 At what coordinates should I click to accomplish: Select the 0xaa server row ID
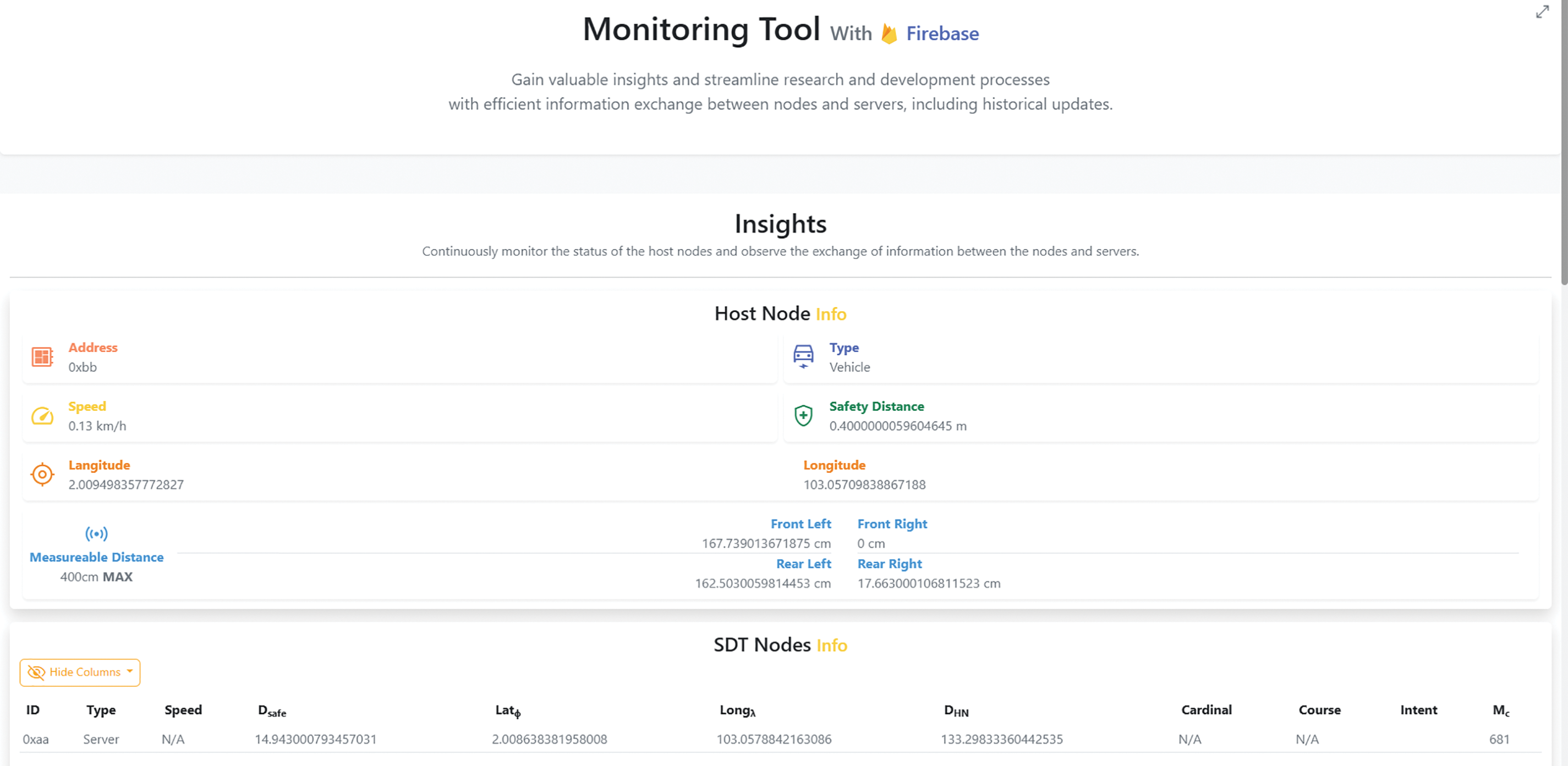35,739
